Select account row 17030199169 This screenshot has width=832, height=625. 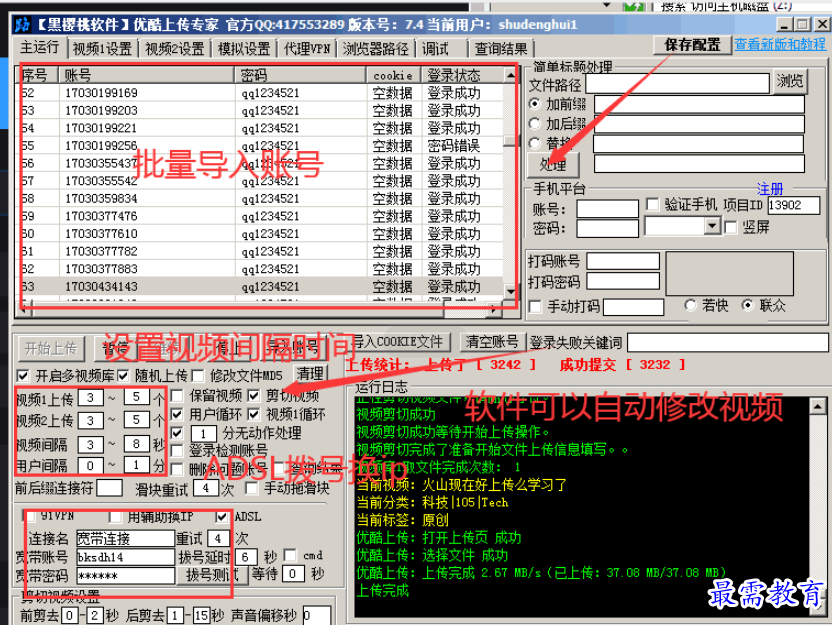pyautogui.click(x=260, y=93)
